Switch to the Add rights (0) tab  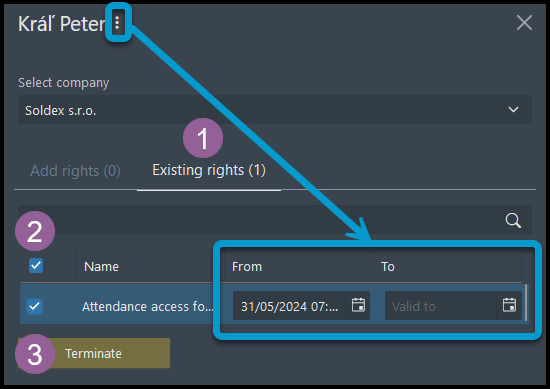pos(75,171)
